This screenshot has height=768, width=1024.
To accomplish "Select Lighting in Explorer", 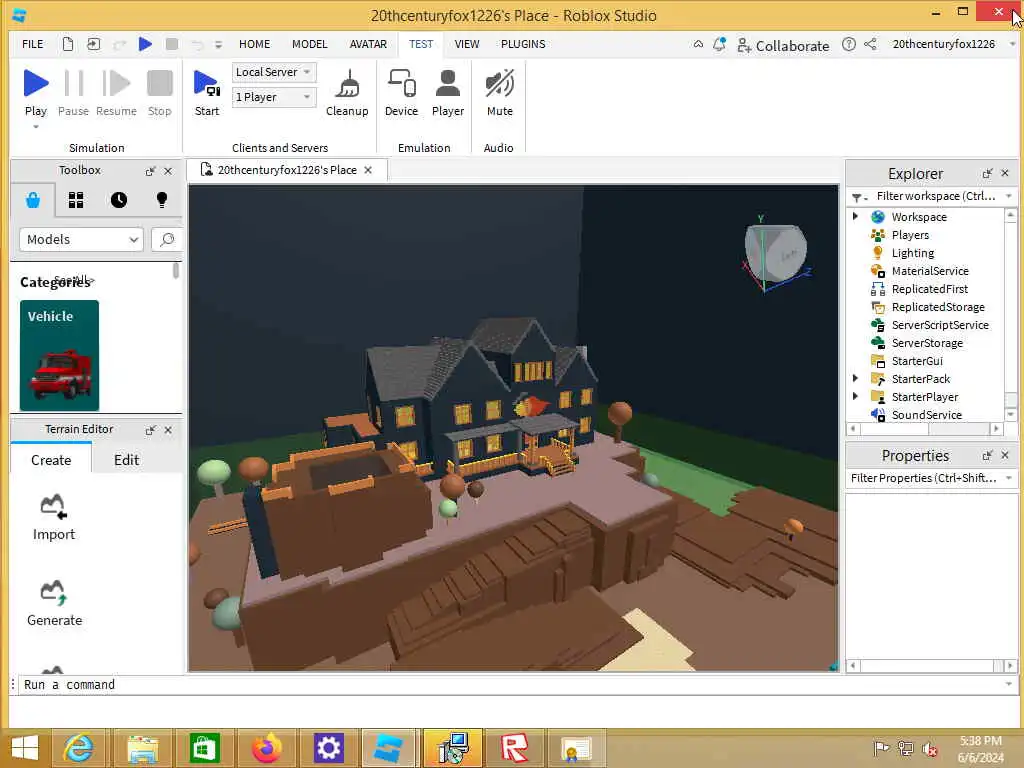I will (x=912, y=253).
